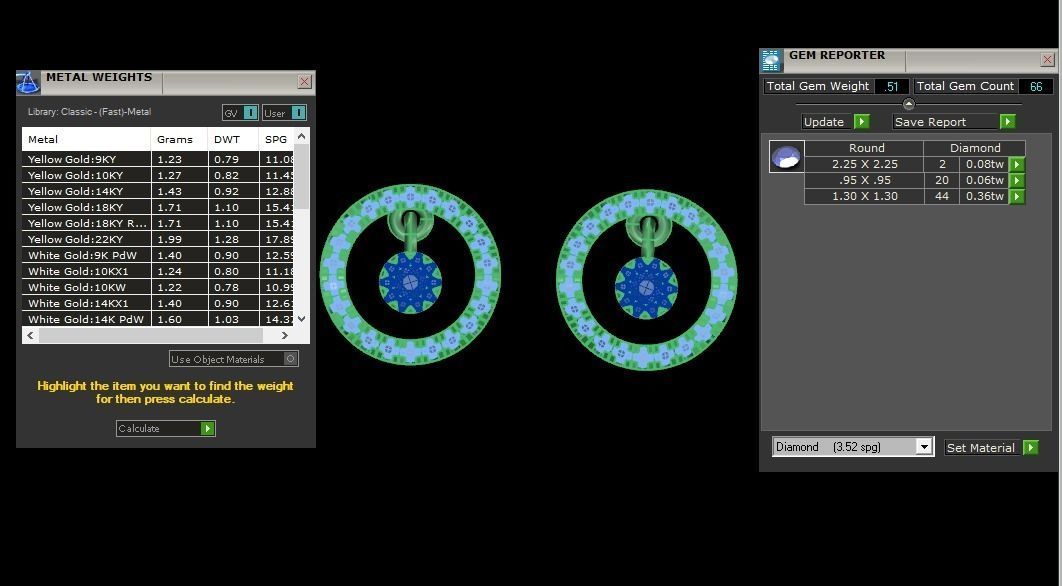1062x586 pixels.
Task: Select the round gem shape thumbnail
Action: pyautogui.click(x=786, y=156)
